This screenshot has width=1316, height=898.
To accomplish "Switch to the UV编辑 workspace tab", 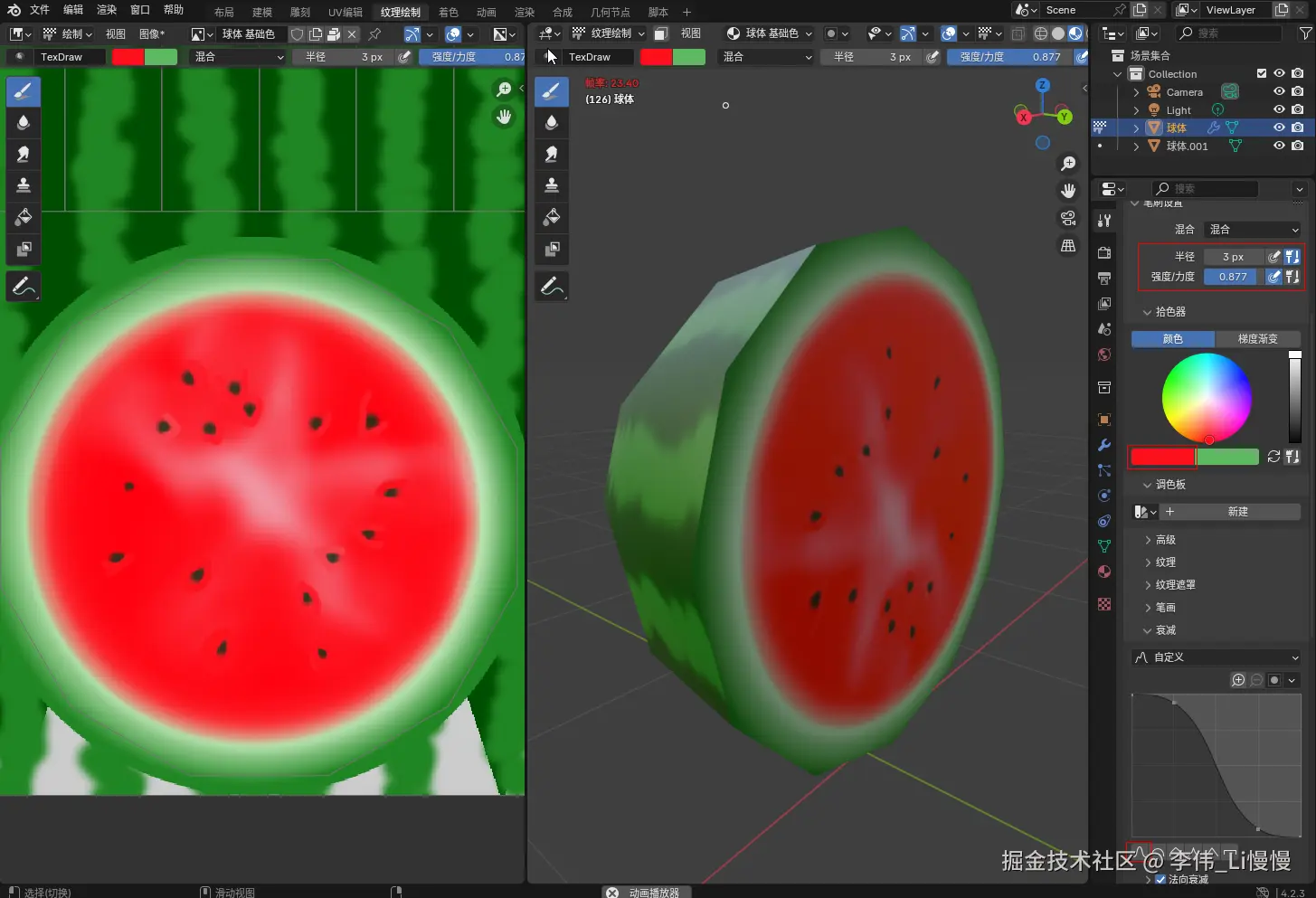I will click(346, 12).
